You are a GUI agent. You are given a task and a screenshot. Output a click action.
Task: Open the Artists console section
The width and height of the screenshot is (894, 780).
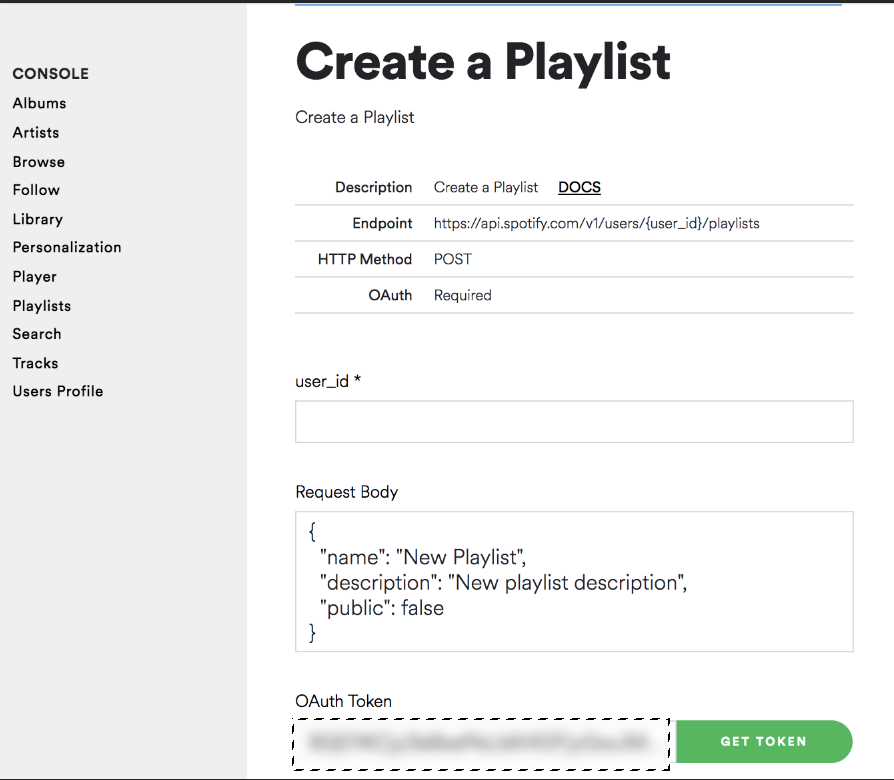pyautogui.click(x=36, y=132)
